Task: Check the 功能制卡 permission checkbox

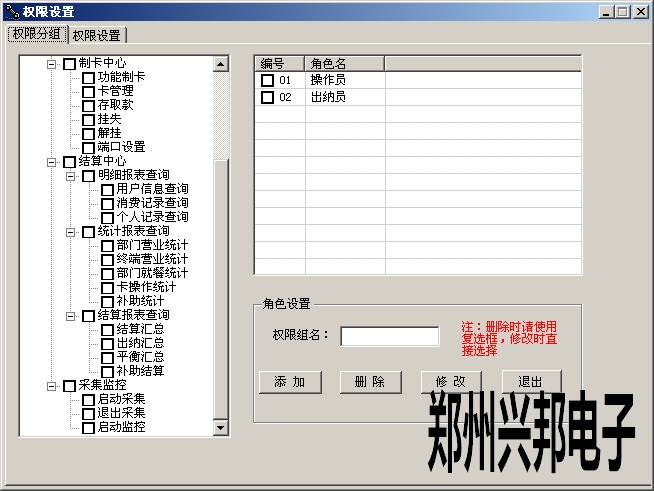Action: [88, 78]
